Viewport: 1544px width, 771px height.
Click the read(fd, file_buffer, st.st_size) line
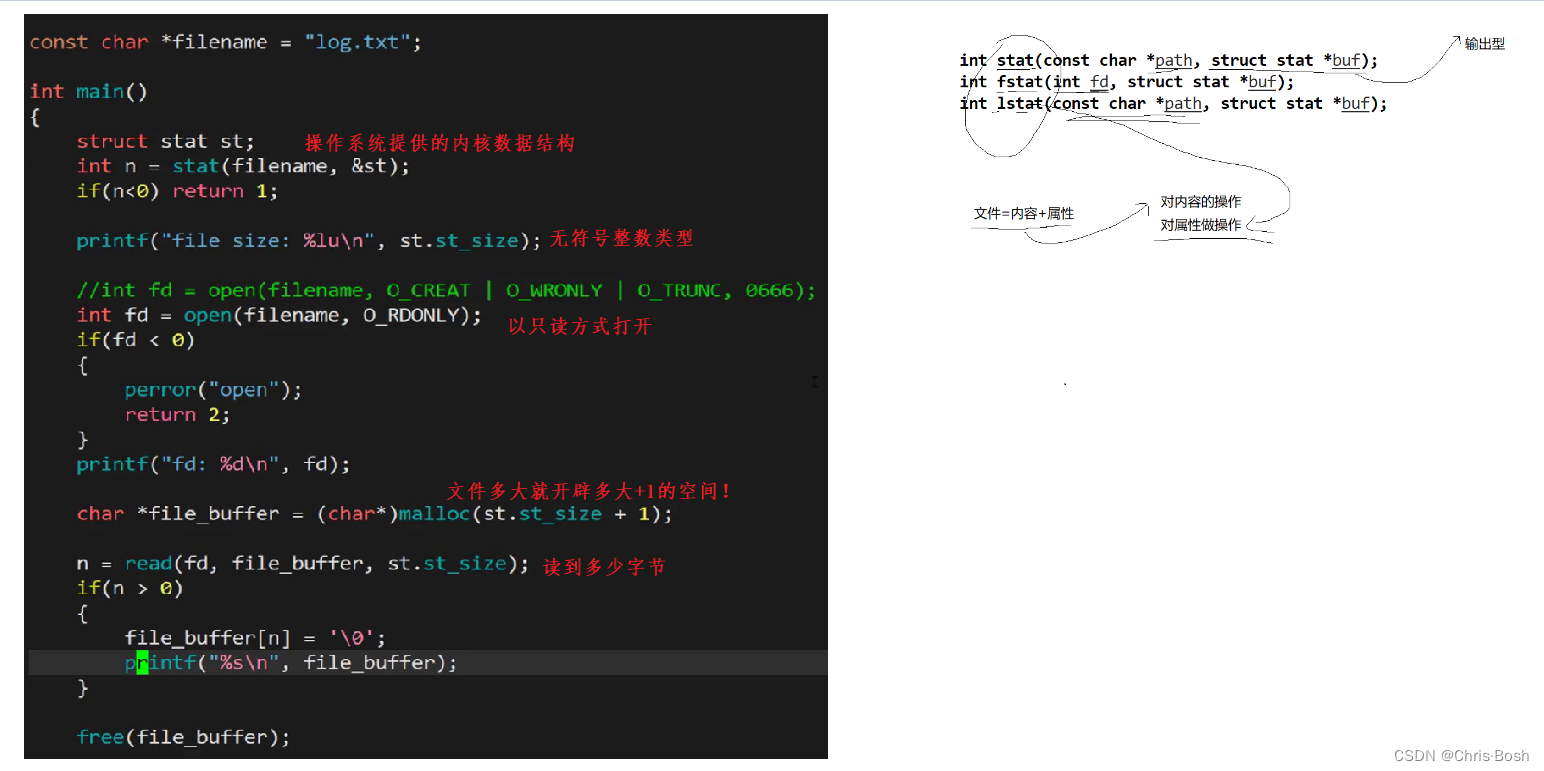point(303,564)
